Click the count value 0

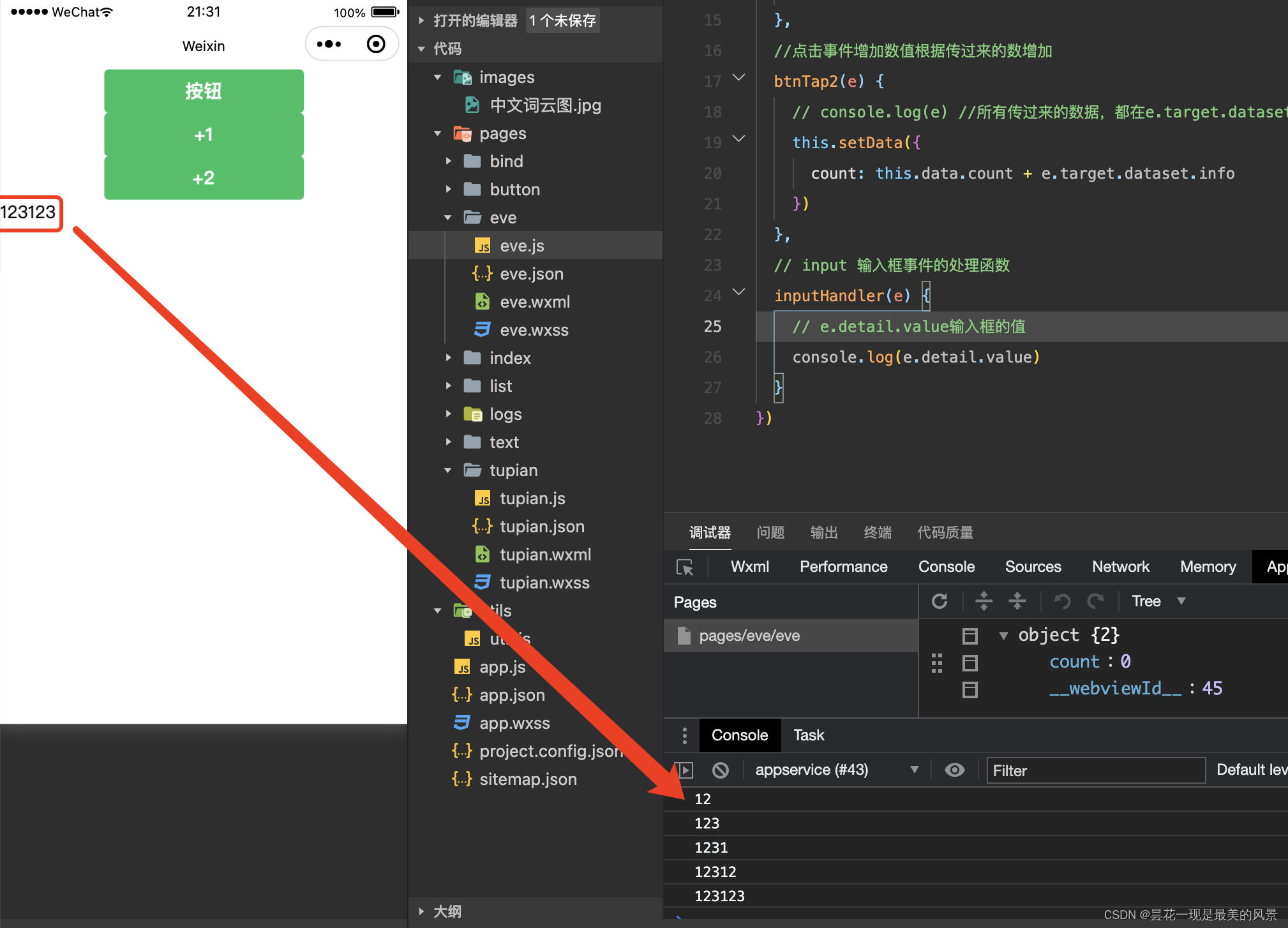(x=1126, y=662)
